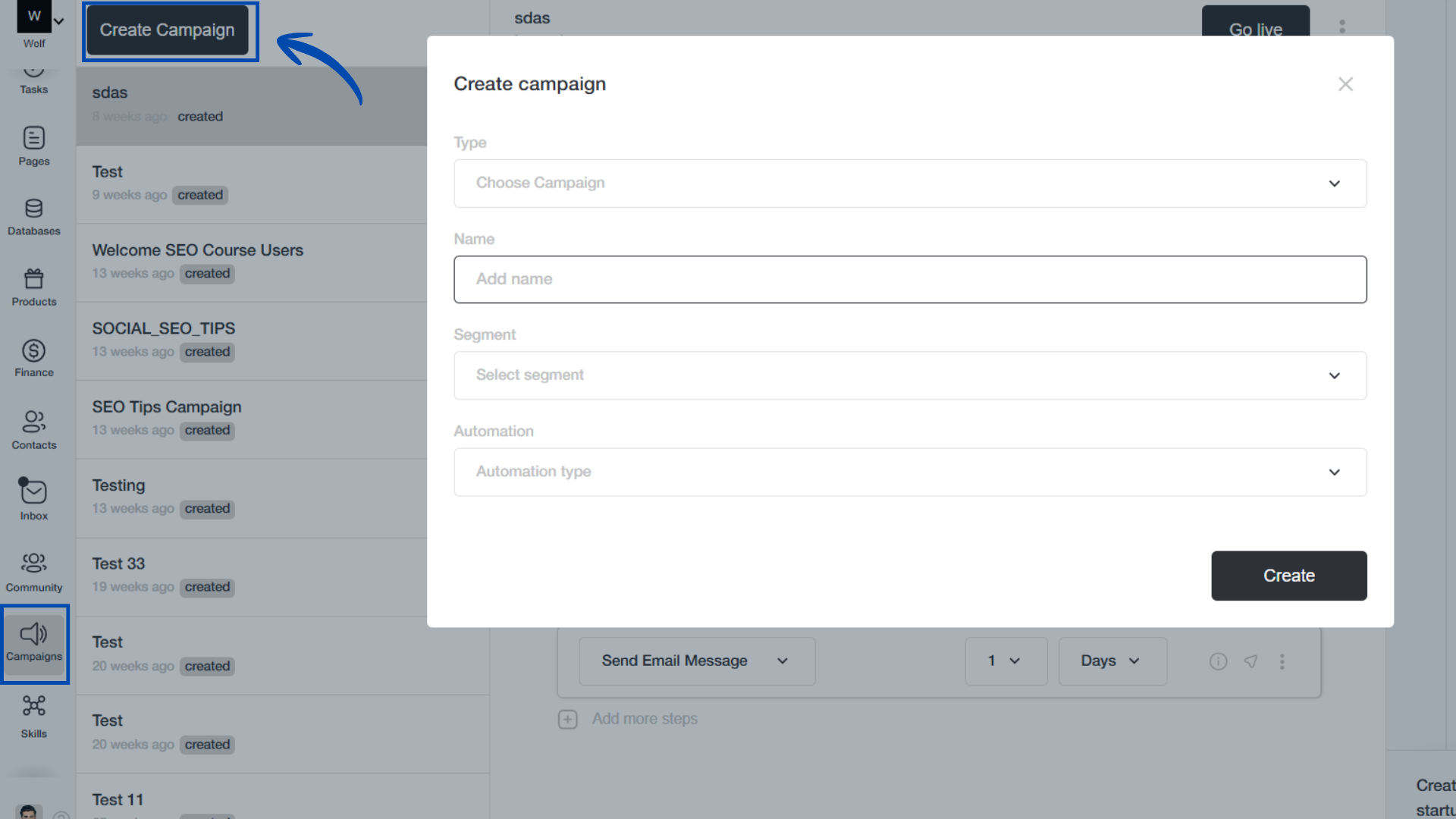Open the workspace switcher chevron beside Wolf

pos(59,20)
